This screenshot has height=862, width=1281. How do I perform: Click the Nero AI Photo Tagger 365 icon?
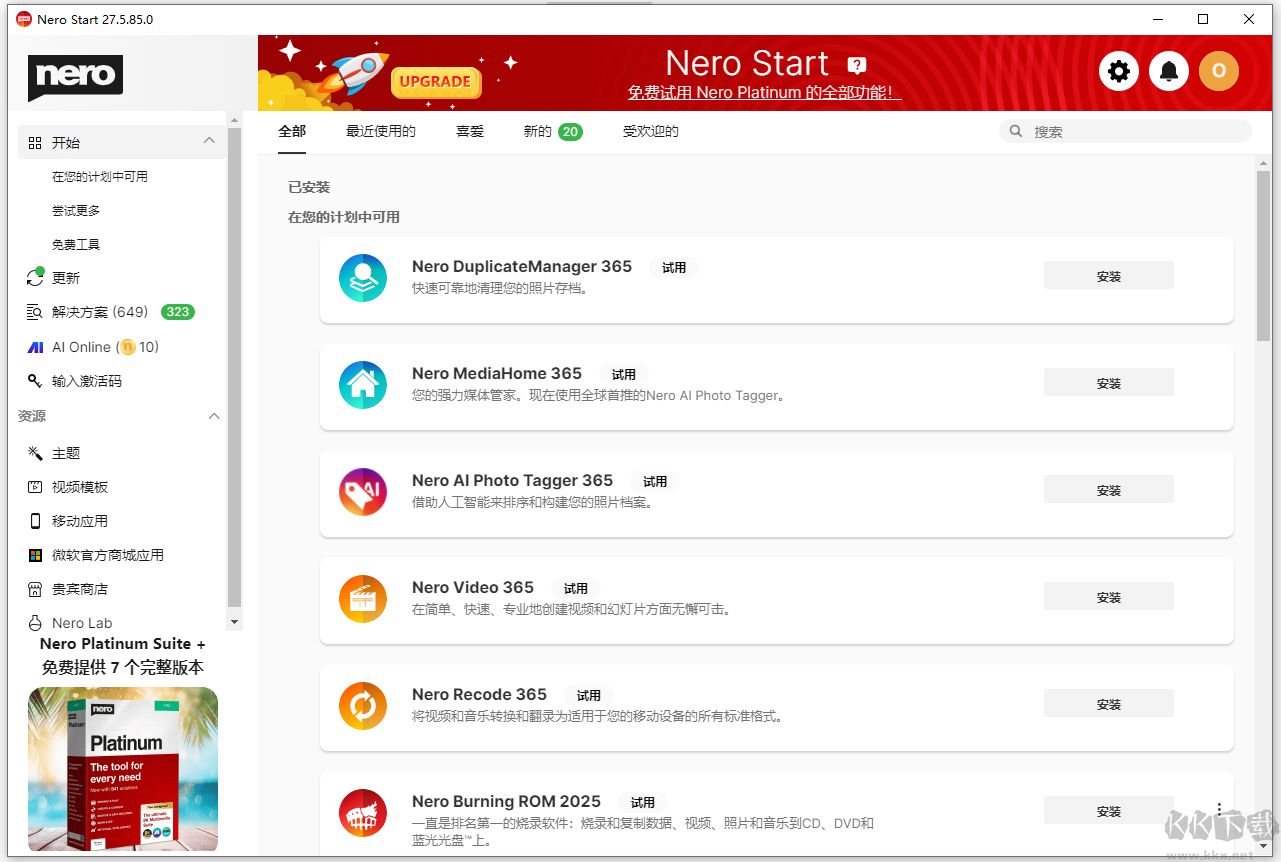coord(363,492)
